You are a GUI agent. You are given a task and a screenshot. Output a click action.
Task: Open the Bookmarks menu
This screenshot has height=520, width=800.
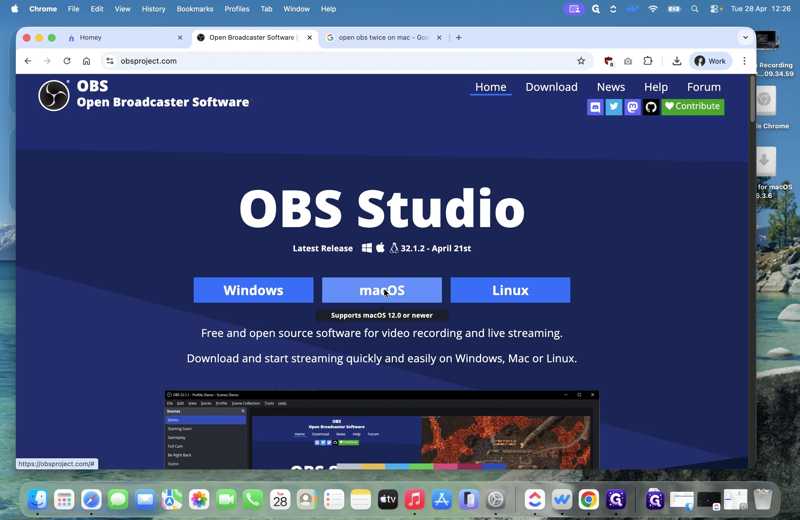coord(195,9)
